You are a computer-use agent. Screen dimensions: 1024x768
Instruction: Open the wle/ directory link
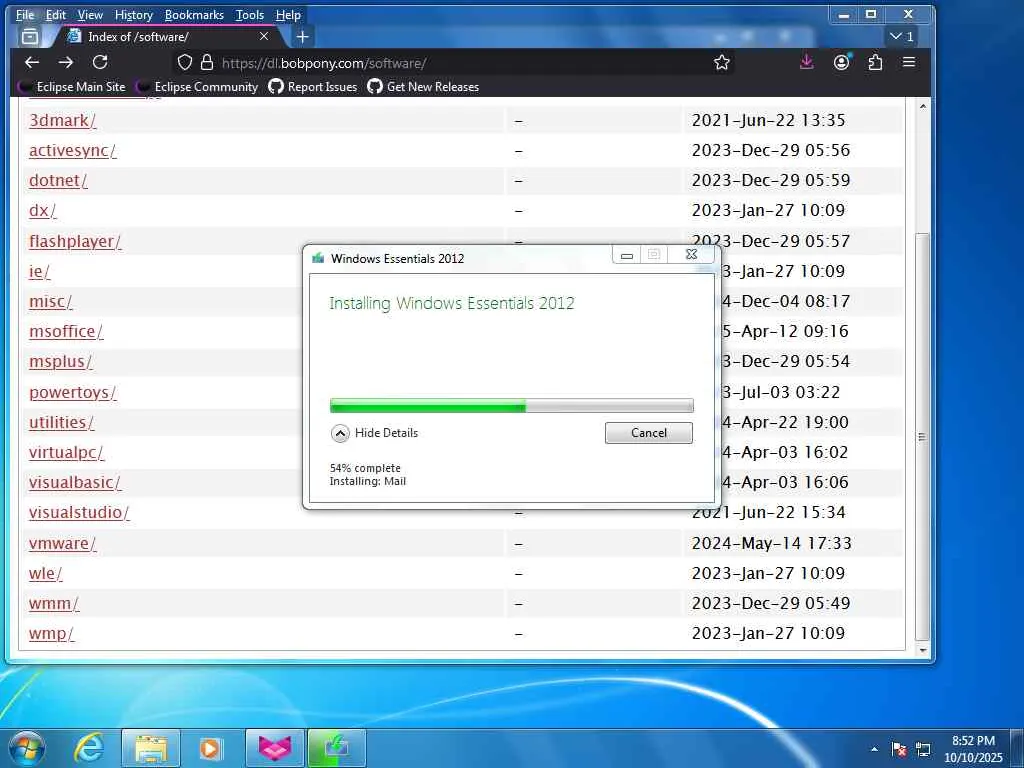pos(46,573)
